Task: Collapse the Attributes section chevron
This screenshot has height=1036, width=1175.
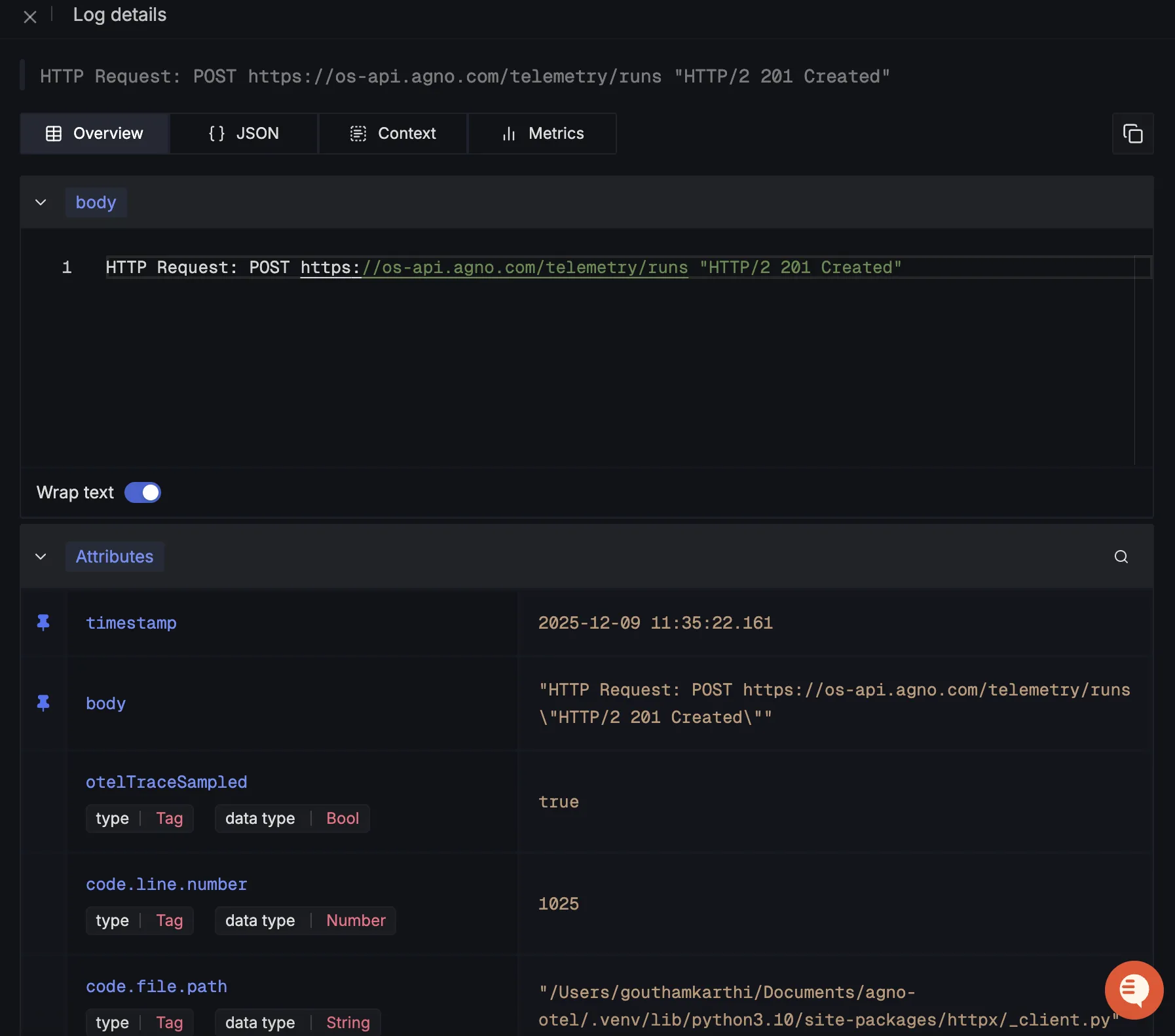Action: 41,557
